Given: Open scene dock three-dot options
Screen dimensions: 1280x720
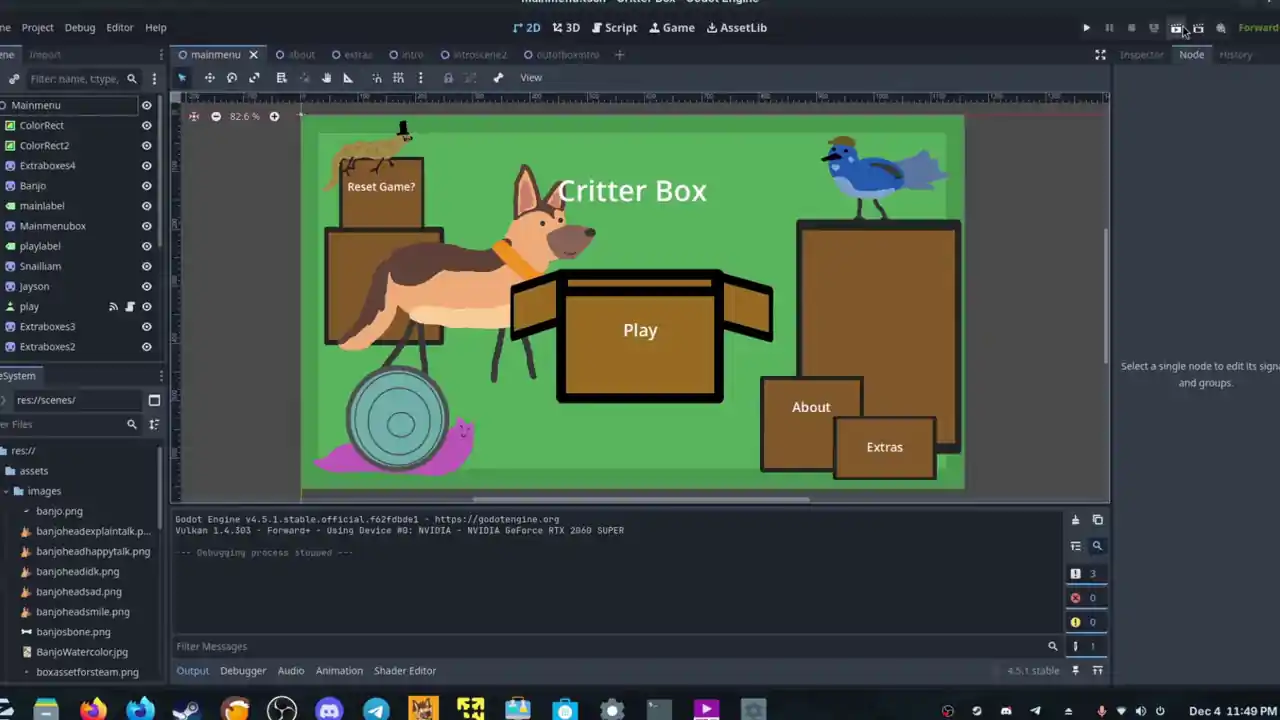Looking at the screenshot, I should tap(154, 79).
